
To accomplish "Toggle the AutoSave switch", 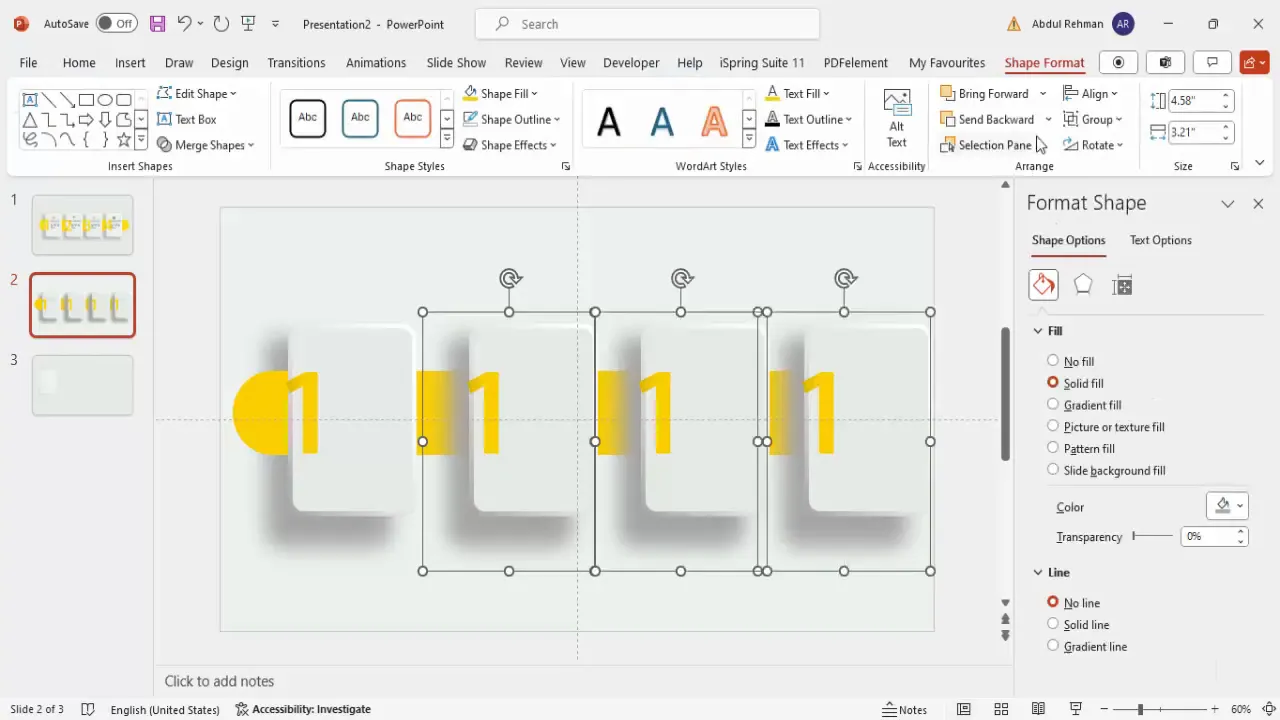I will point(117,23).
